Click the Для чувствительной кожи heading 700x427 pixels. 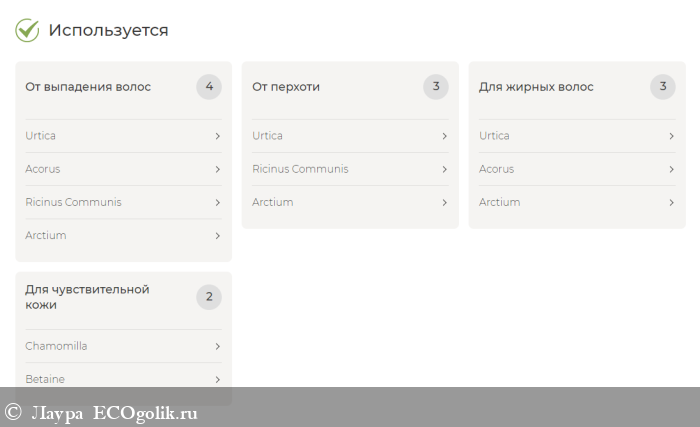(x=87, y=297)
